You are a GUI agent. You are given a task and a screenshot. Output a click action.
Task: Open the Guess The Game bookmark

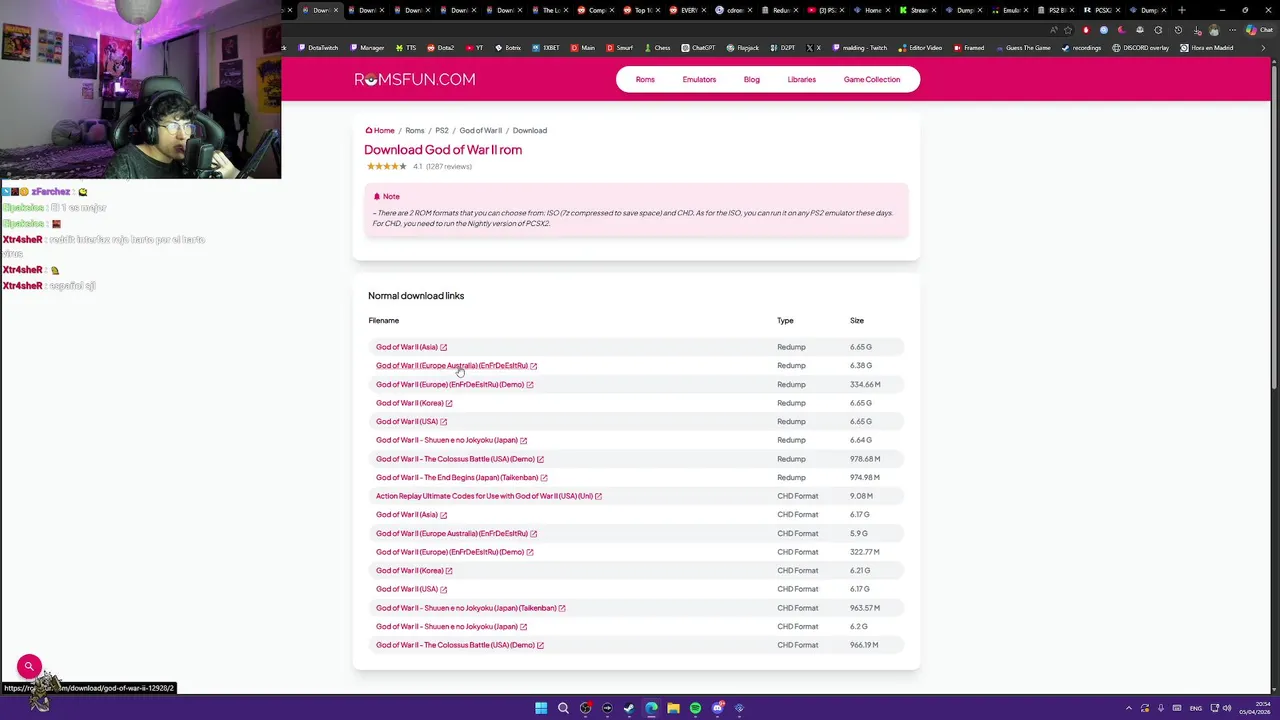[x=1023, y=48]
